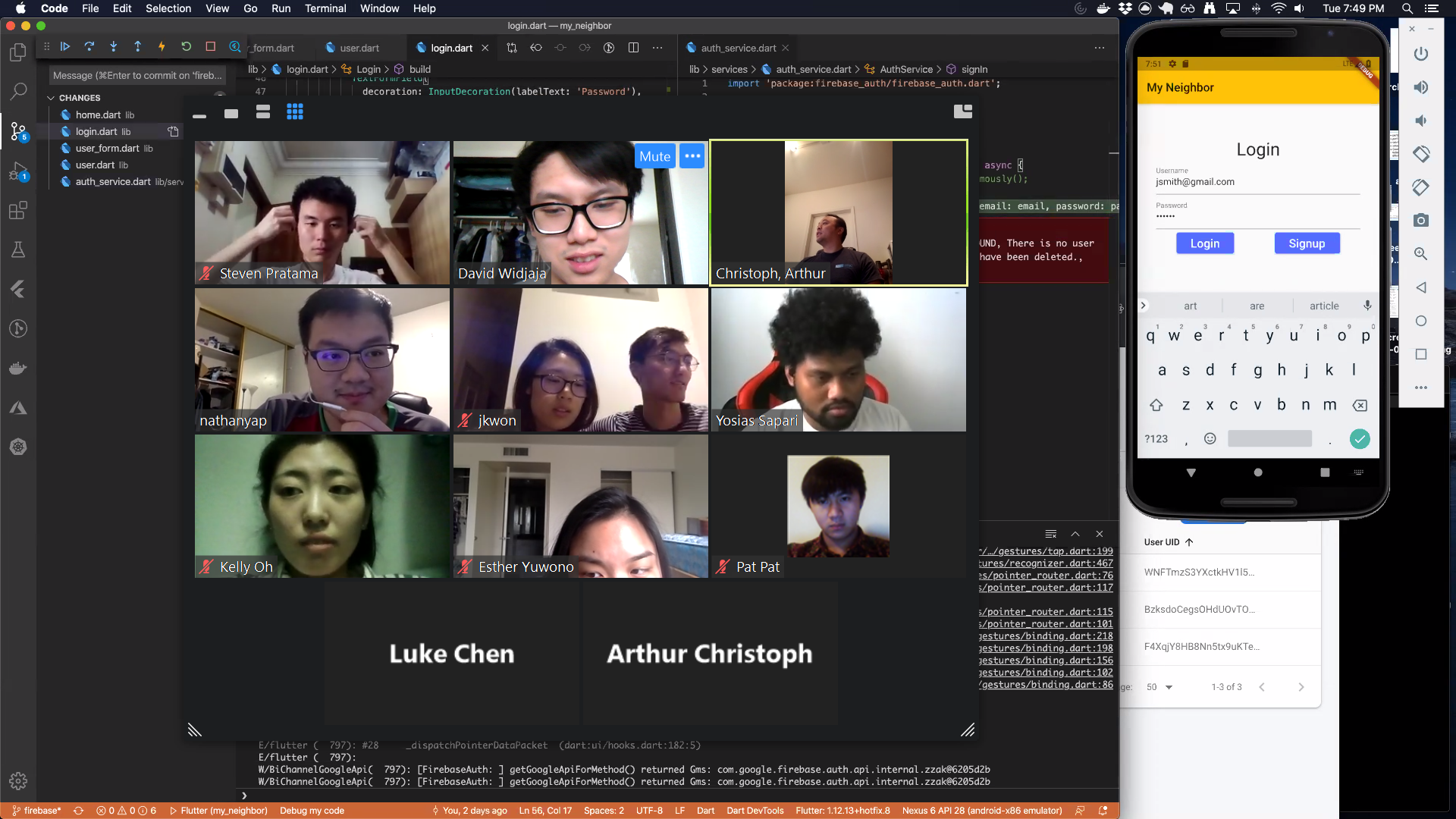
Task: Mute David Widjaja in video call
Action: point(654,156)
